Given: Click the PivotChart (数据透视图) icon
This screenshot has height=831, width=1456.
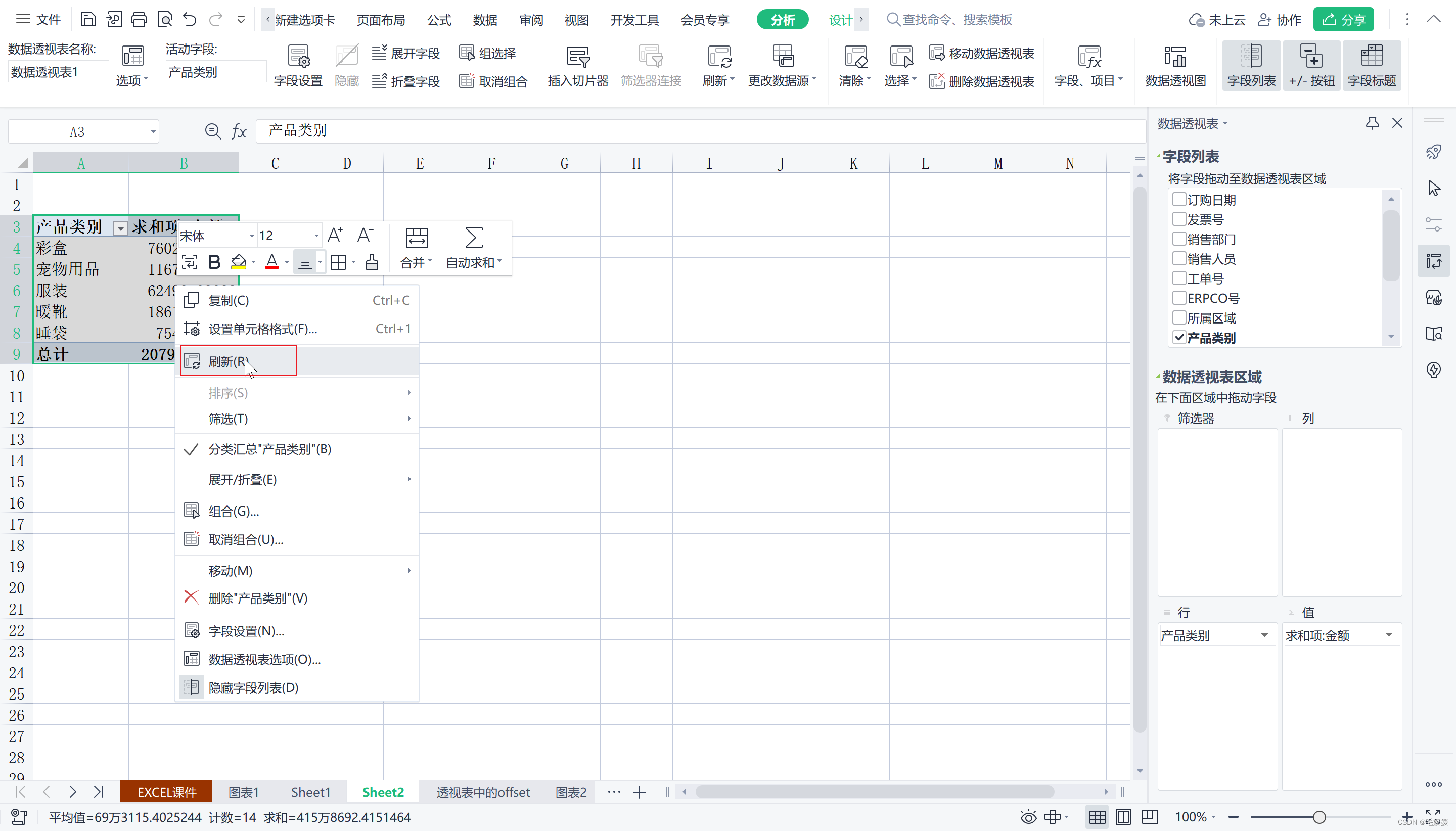Looking at the screenshot, I should coord(1175,66).
